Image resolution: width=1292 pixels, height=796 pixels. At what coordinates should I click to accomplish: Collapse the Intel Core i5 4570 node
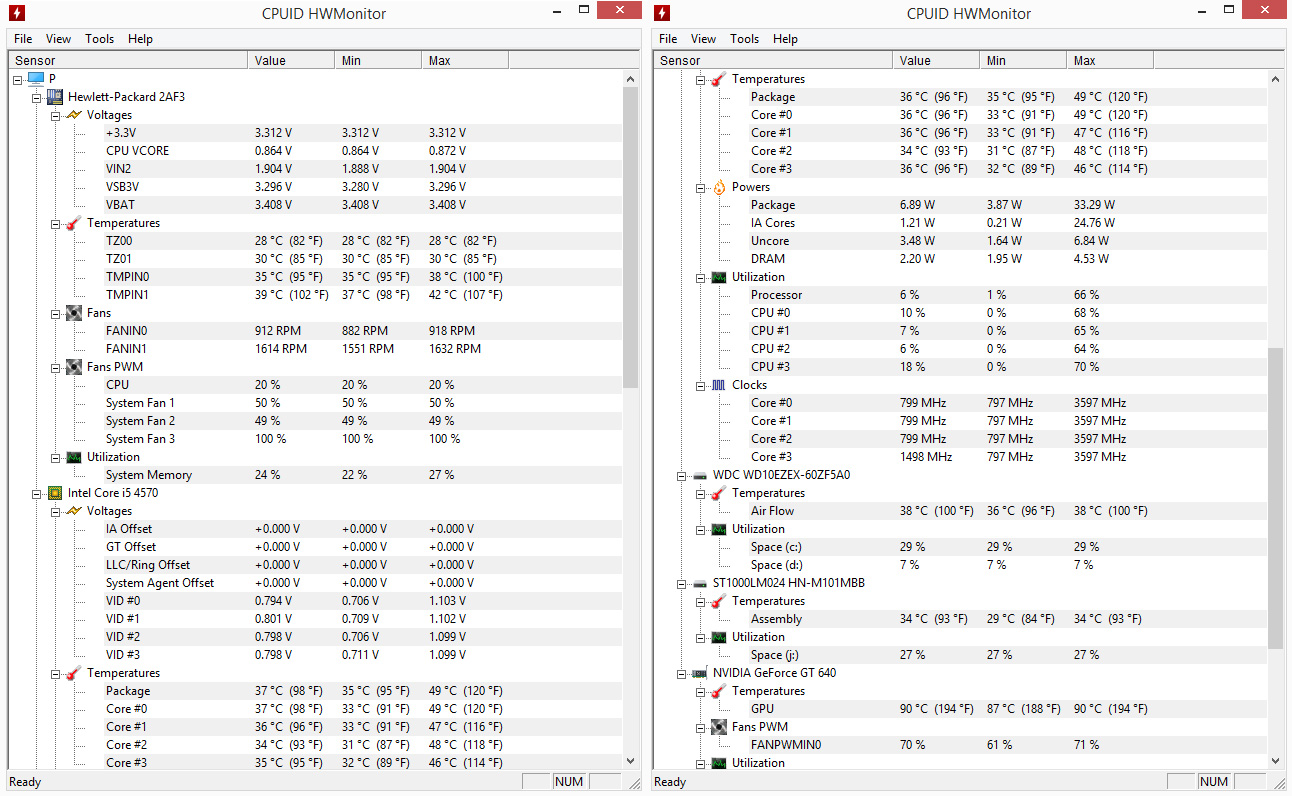tap(37, 492)
